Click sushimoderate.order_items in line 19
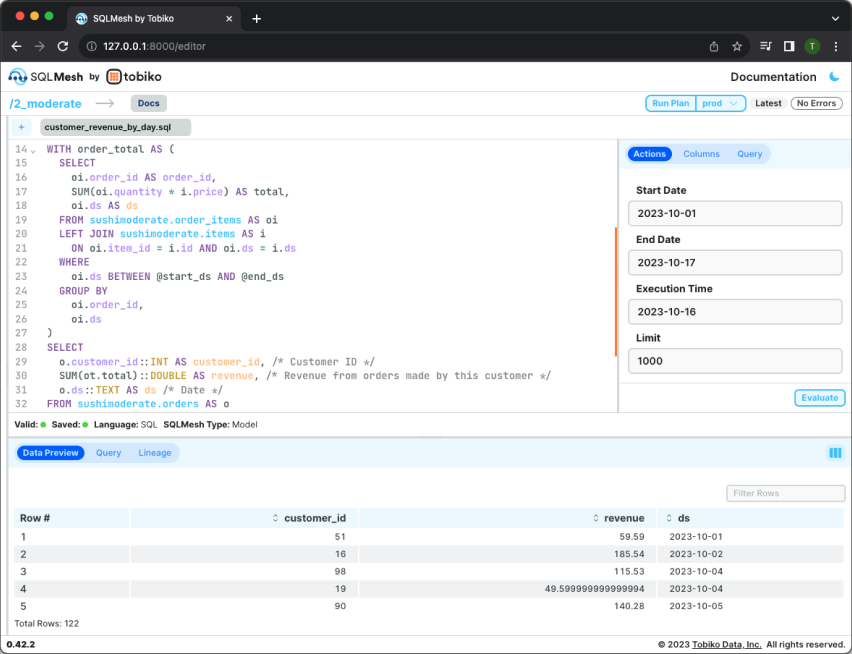 [165, 220]
